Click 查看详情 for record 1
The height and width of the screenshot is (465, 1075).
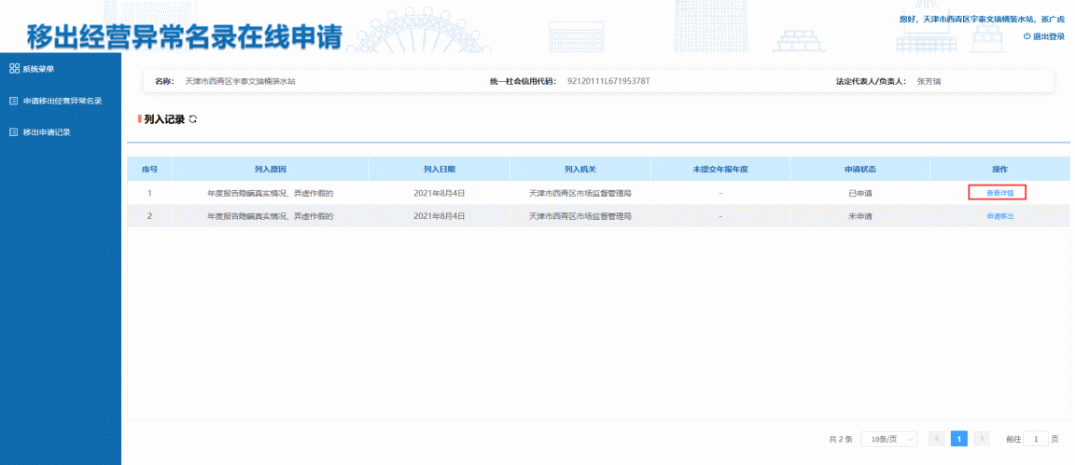(x=999, y=192)
